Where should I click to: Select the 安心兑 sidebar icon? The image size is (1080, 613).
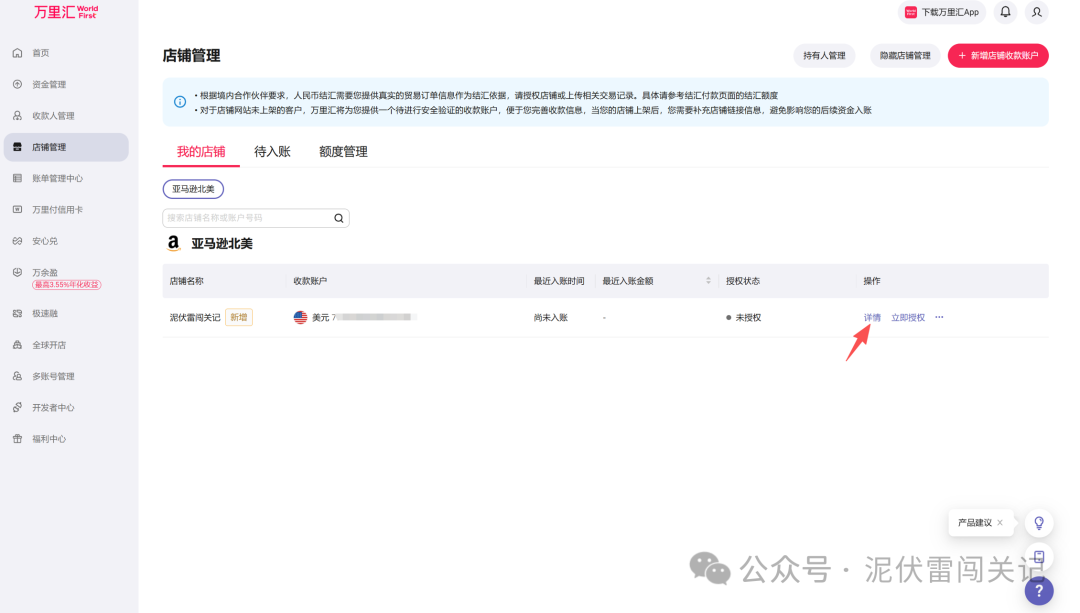[x=15, y=240]
